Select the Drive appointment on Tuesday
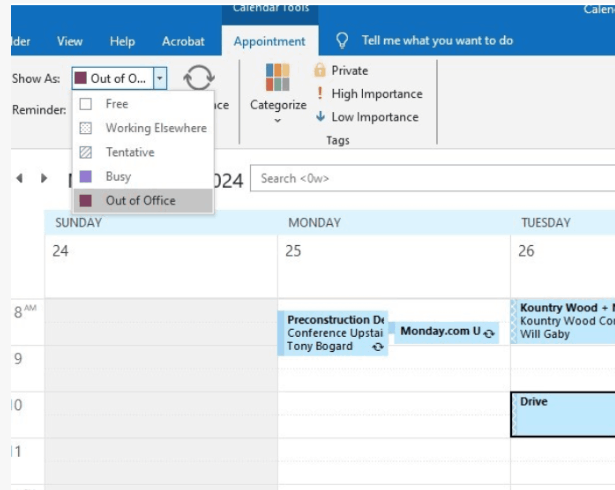The height and width of the screenshot is (490, 615). pyautogui.click(x=563, y=414)
